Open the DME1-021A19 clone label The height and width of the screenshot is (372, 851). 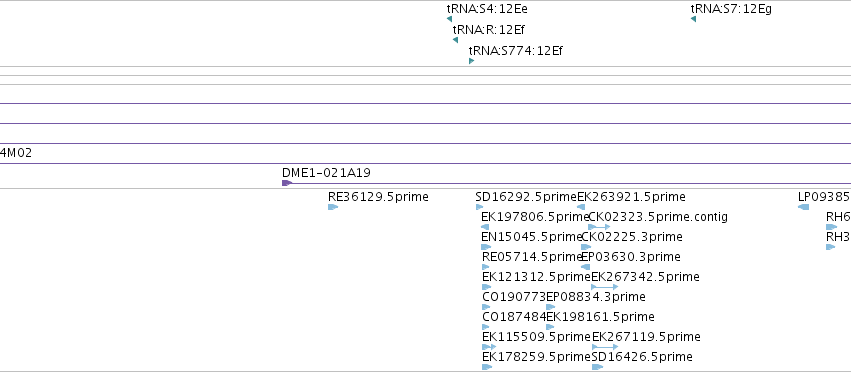(326, 173)
